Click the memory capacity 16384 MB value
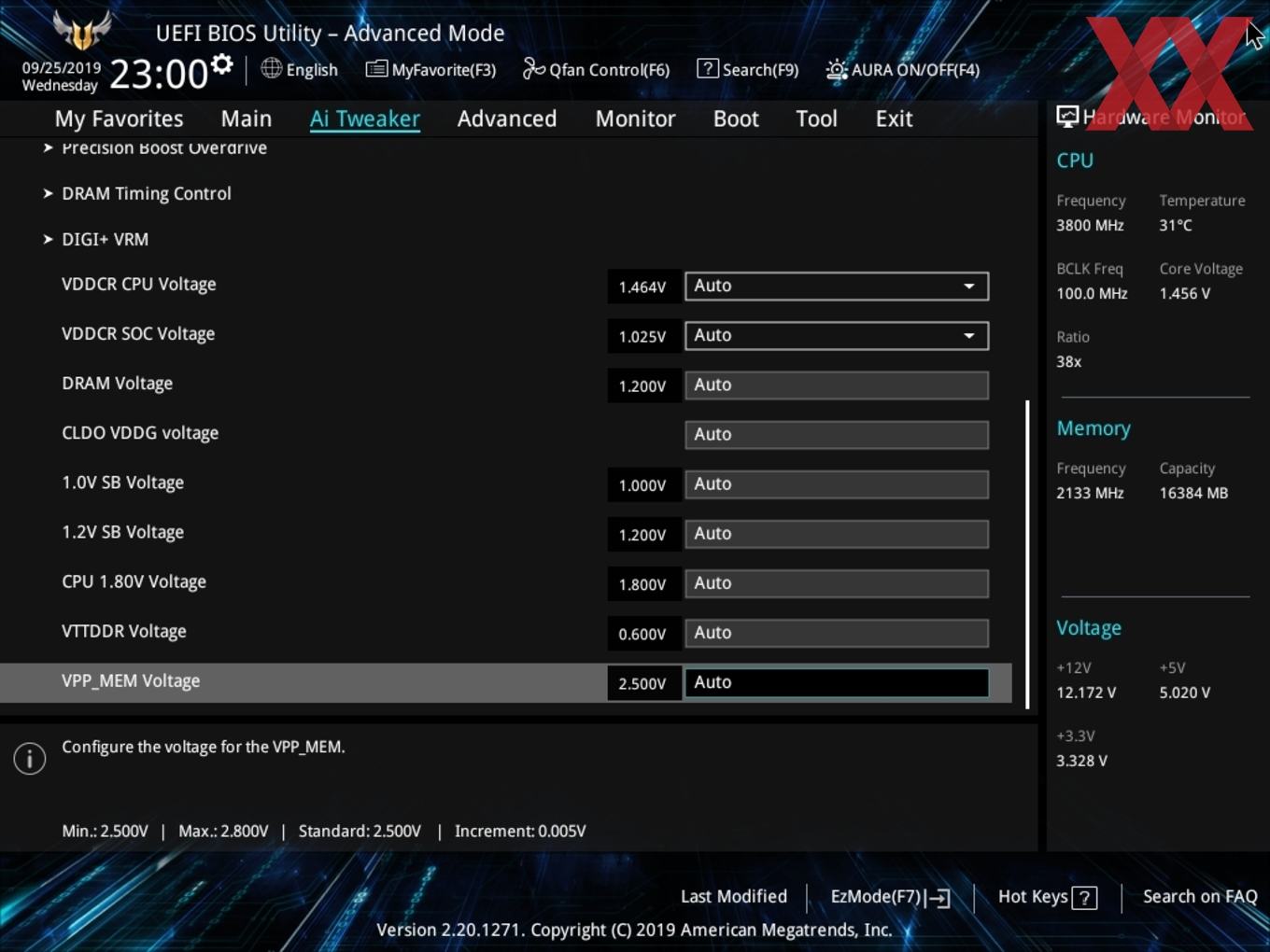The width and height of the screenshot is (1270, 952). (x=1193, y=493)
